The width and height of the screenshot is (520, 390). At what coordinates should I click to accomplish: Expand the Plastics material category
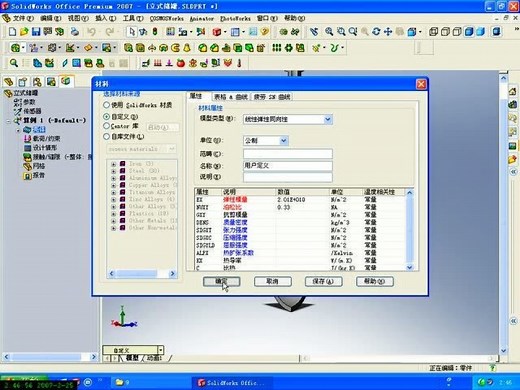coord(114,214)
